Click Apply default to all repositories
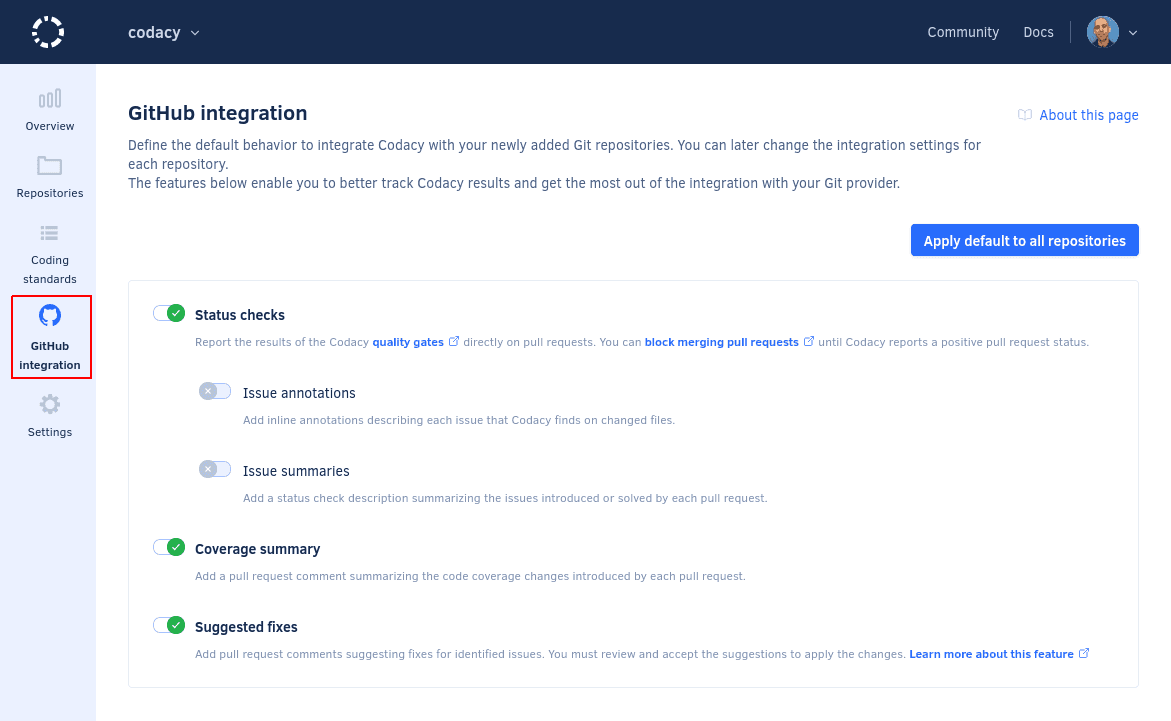1171x721 pixels. (1024, 240)
